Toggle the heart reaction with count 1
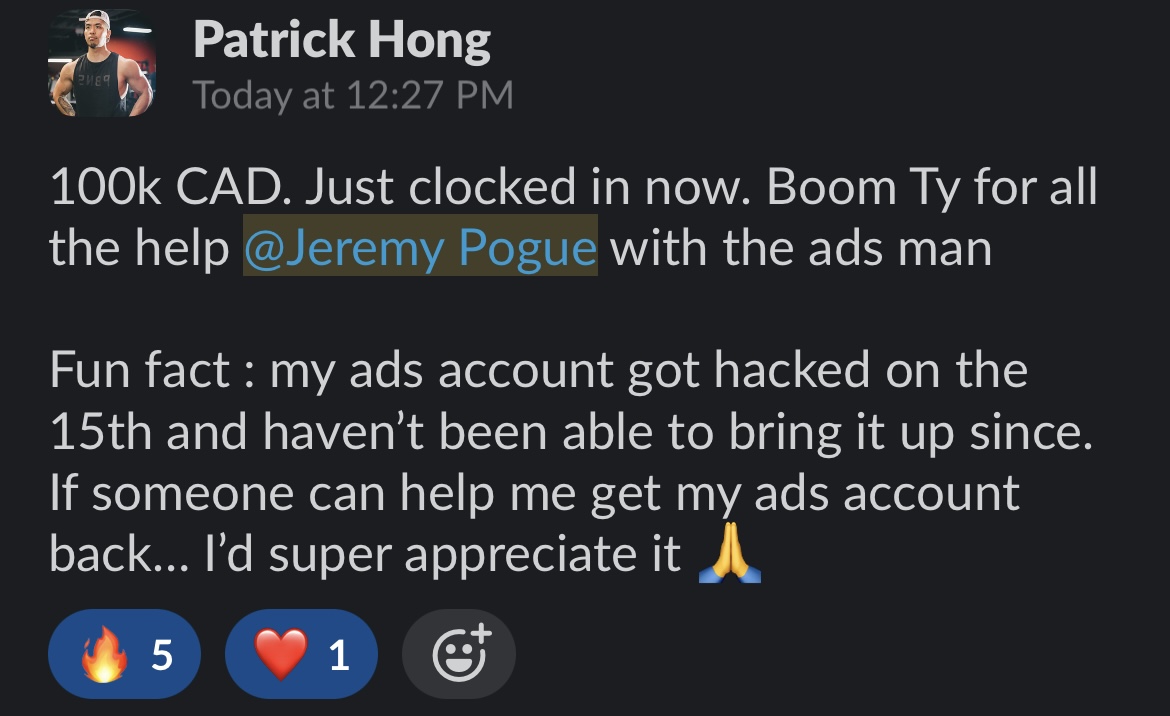Image resolution: width=1170 pixels, height=716 pixels. pos(301,653)
